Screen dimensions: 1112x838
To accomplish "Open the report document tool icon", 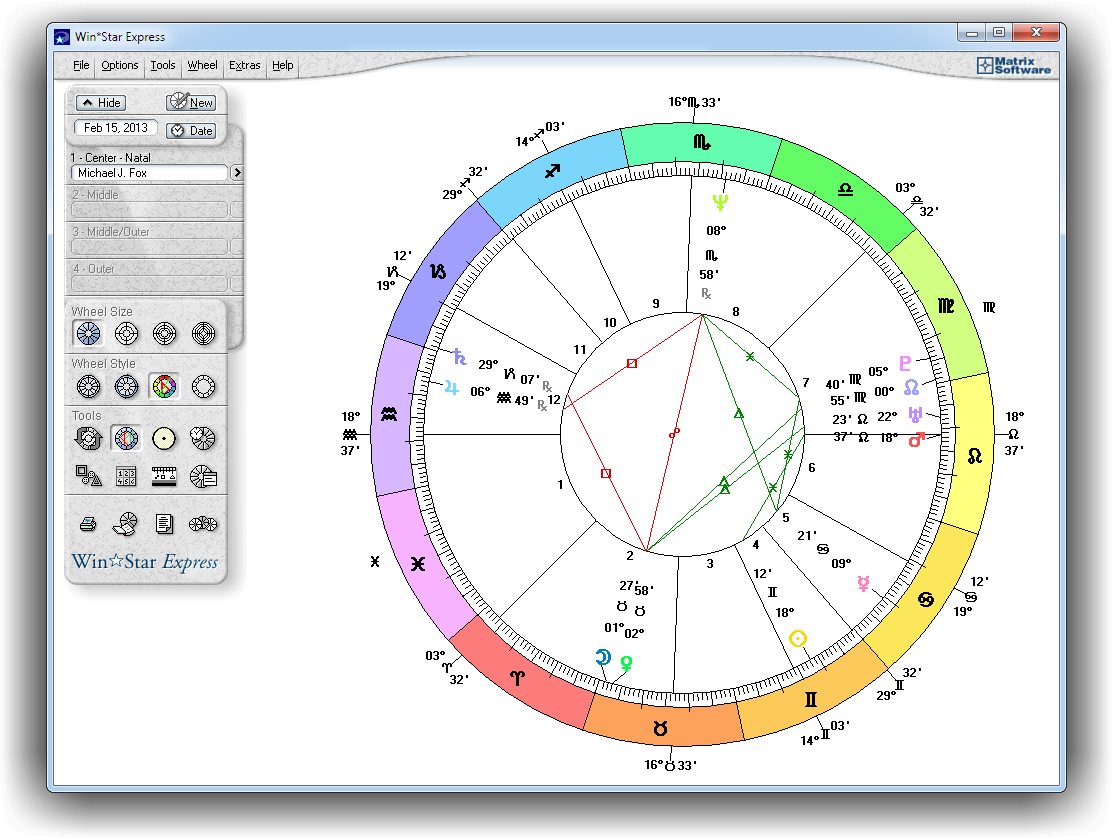I will coord(165,523).
